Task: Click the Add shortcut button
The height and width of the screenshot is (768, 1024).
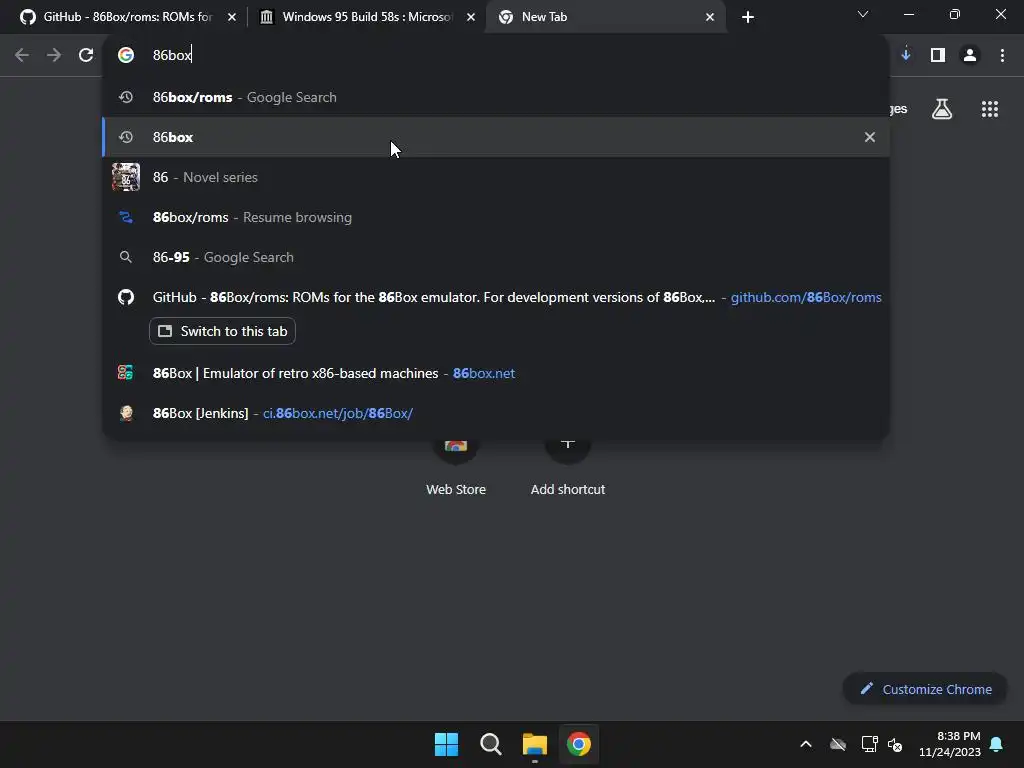Action: pyautogui.click(x=568, y=467)
